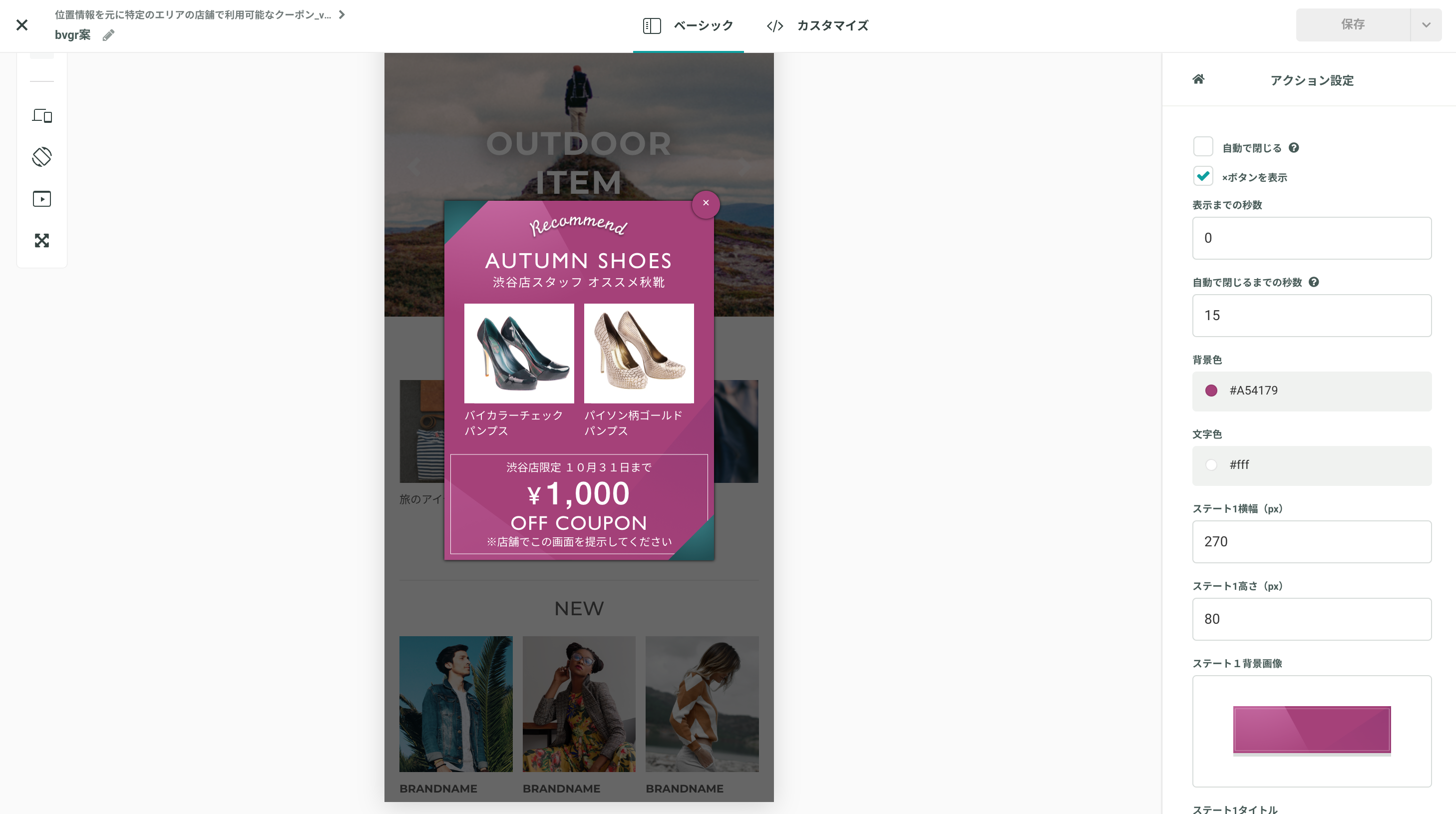
Task: Open the 文字色 #fff color picker
Action: coord(1312,465)
